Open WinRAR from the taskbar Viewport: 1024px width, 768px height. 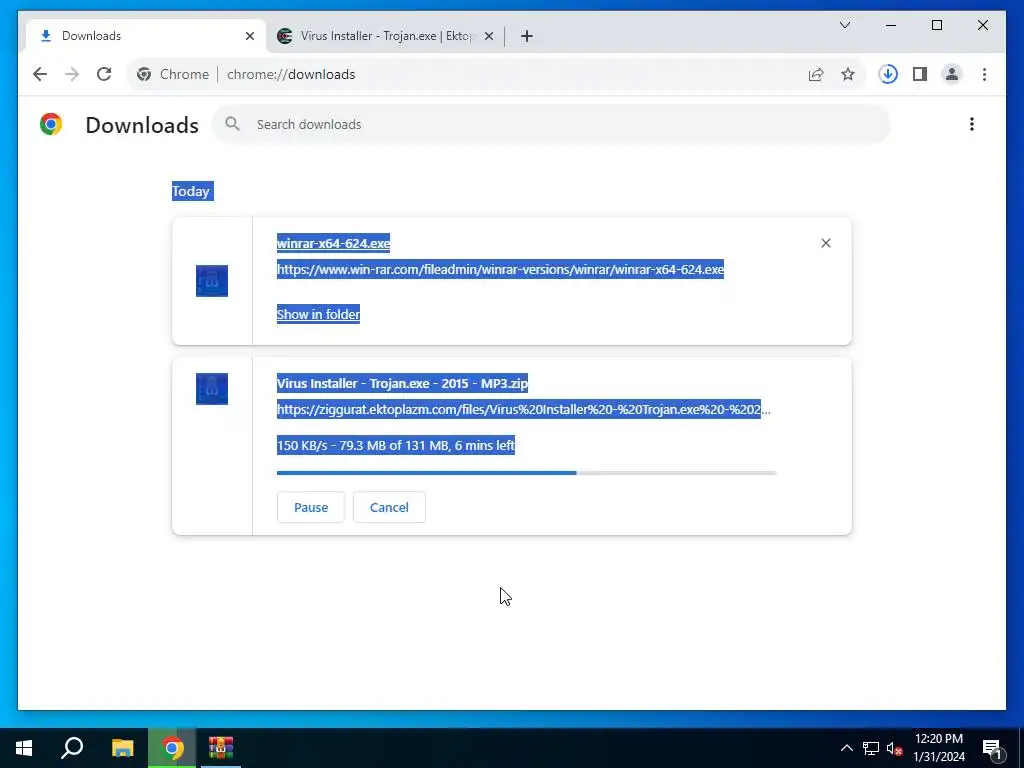tap(221, 748)
